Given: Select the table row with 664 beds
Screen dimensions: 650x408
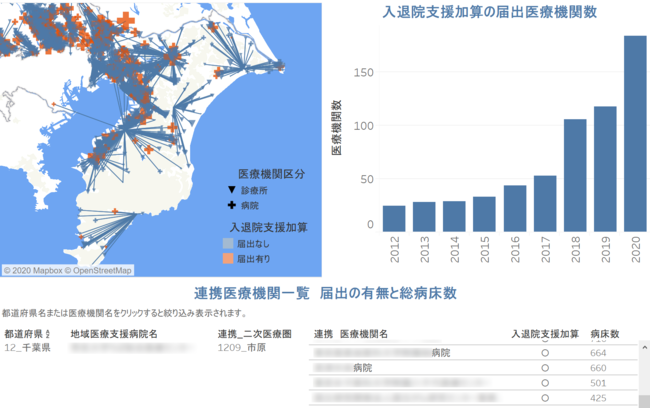Looking at the screenshot, I should (470, 353).
